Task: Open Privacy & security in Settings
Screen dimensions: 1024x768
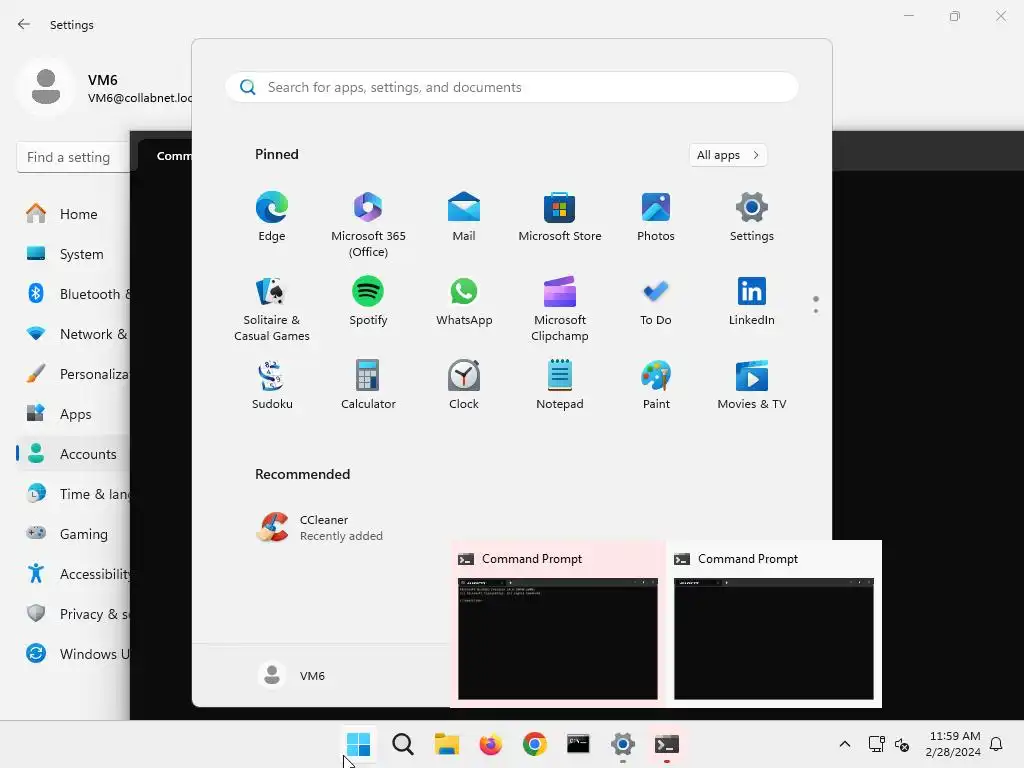Action: click(x=73, y=614)
